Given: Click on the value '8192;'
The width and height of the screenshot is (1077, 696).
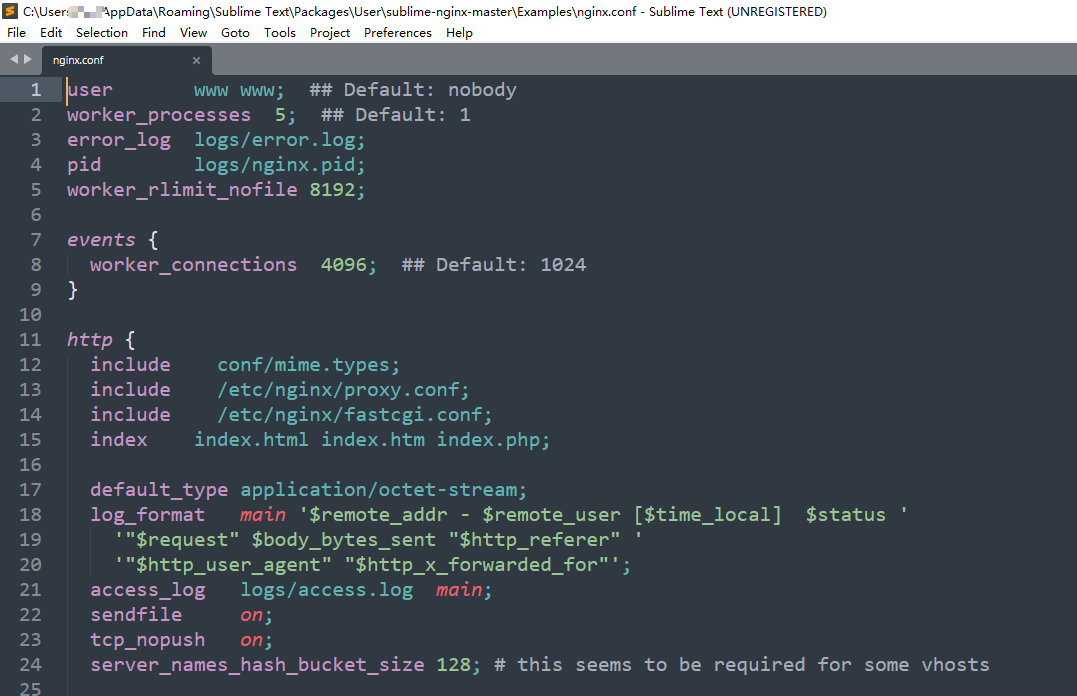Looking at the screenshot, I should pyautogui.click(x=337, y=190).
